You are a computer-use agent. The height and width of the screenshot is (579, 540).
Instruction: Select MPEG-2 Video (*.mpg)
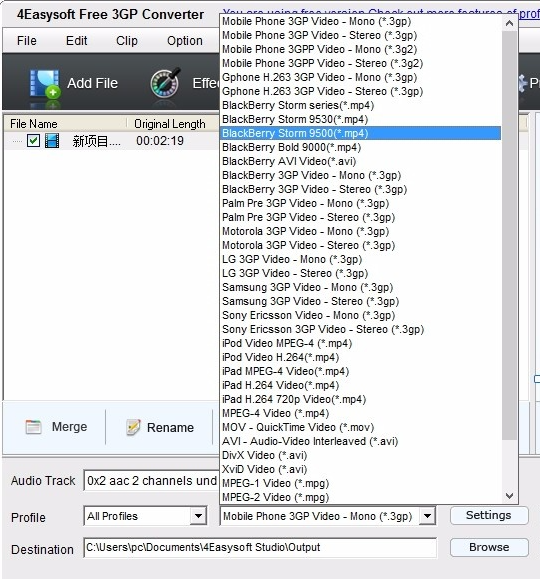click(x=360, y=497)
